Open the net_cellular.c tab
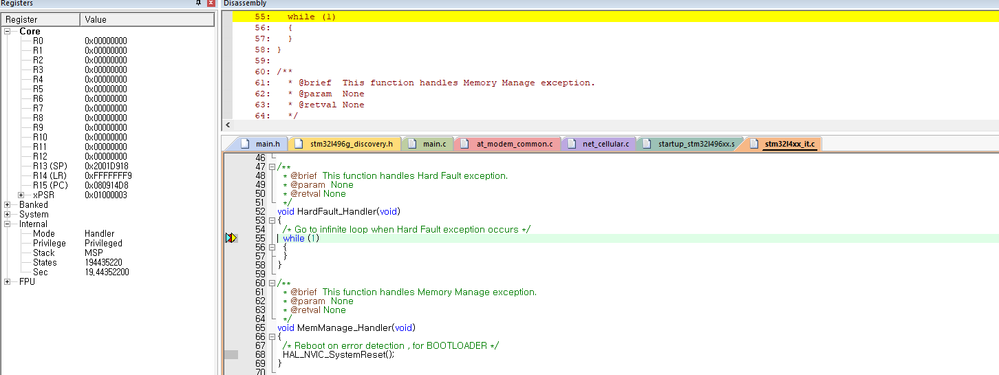The width and height of the screenshot is (999, 375). coord(599,144)
